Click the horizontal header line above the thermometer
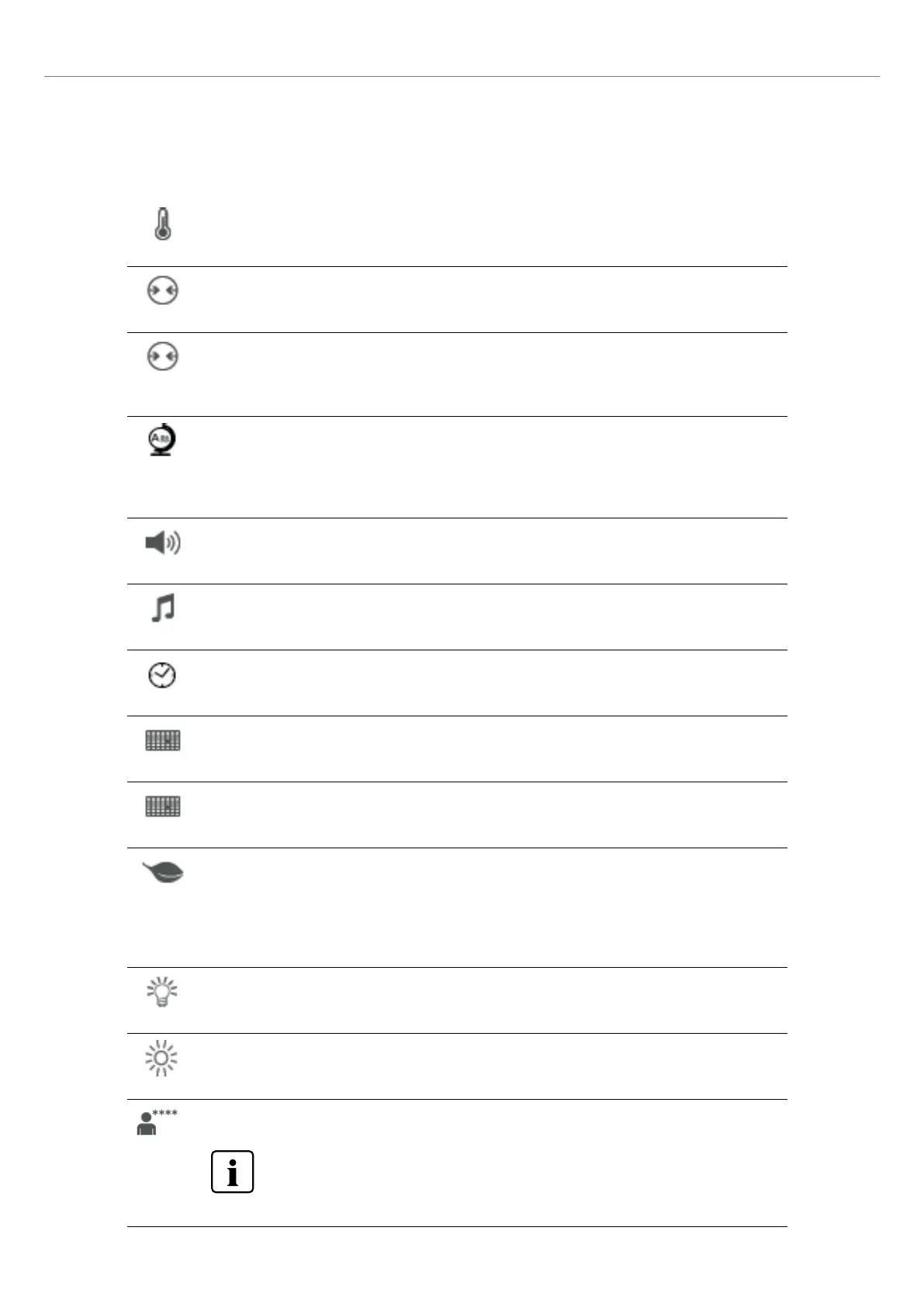The height and width of the screenshot is (1307, 924). (x=462, y=77)
